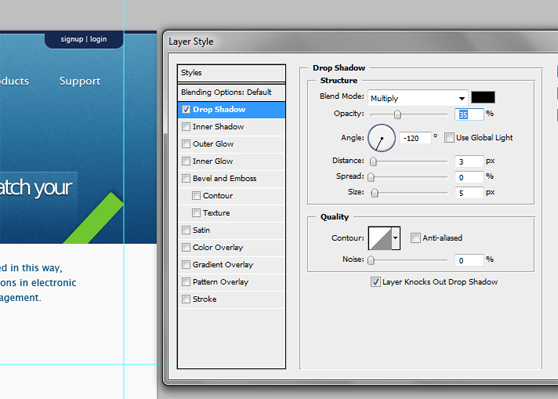Check the Anti-aliased option

tap(415, 238)
